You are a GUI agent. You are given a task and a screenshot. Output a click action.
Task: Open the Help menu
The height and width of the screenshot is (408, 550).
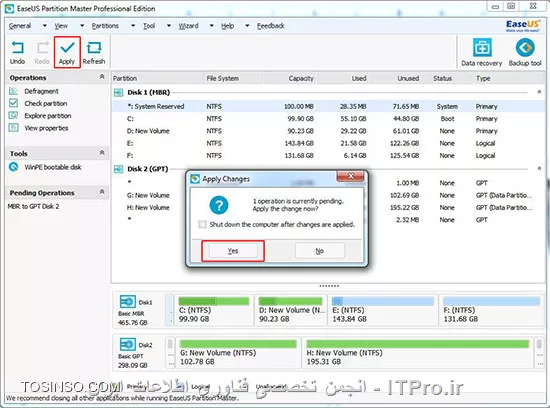tap(228, 26)
